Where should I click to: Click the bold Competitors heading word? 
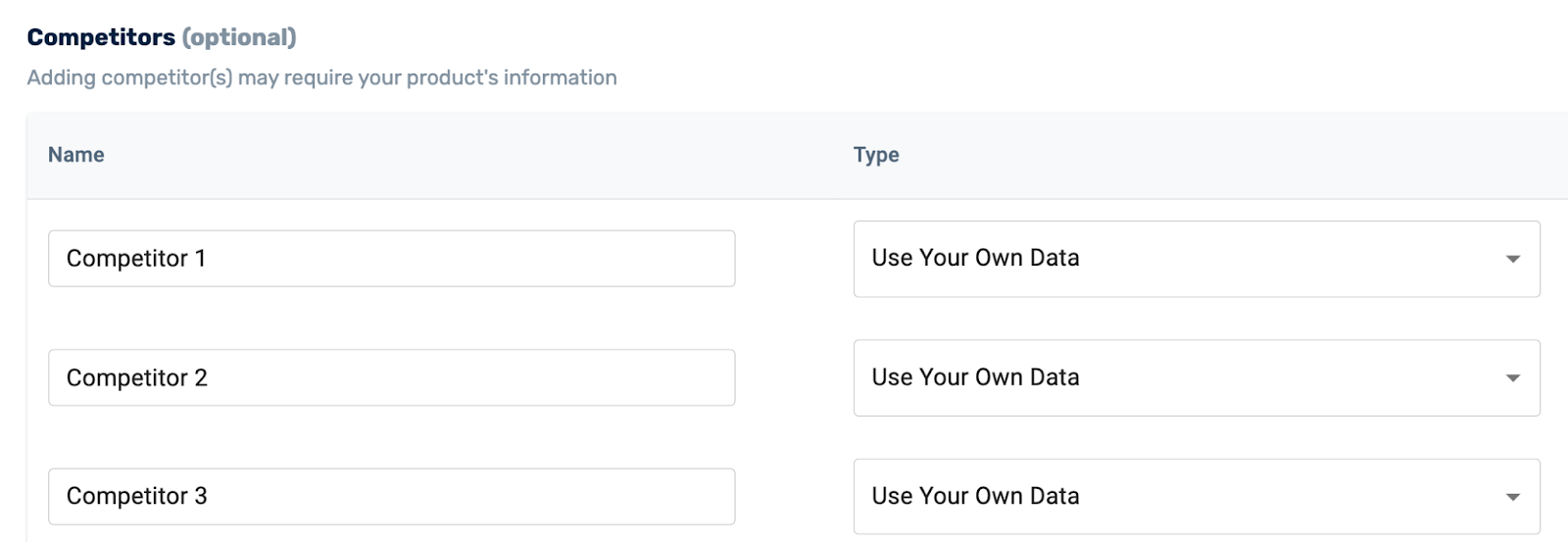[x=101, y=37]
